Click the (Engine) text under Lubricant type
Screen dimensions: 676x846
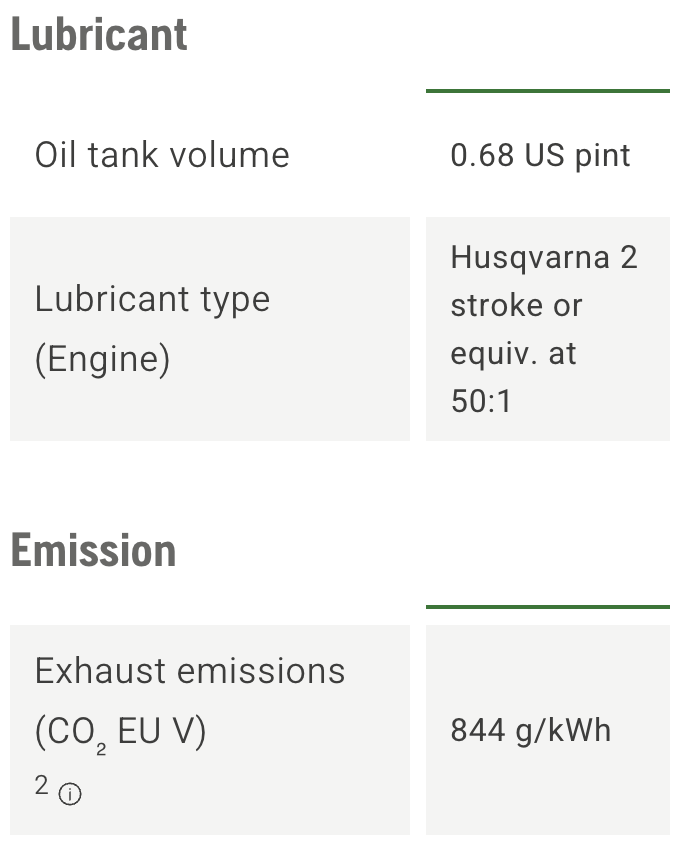(x=103, y=359)
